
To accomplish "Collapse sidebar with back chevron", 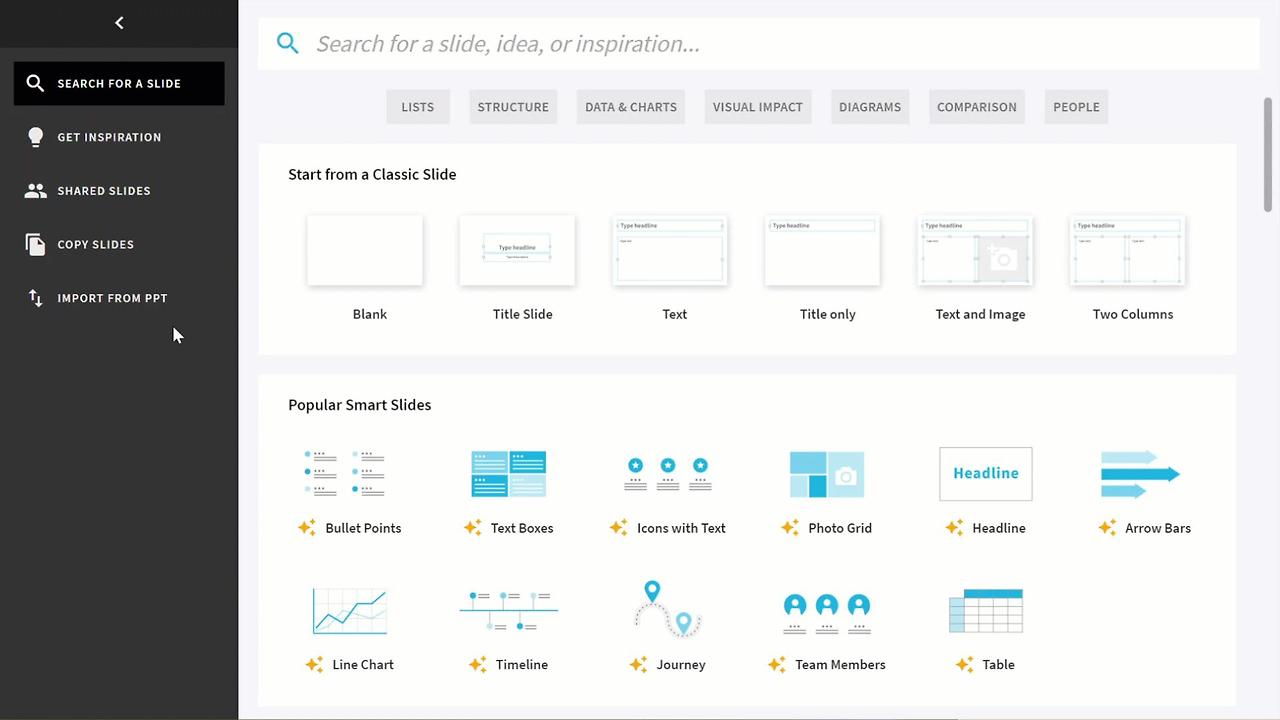I will tap(119, 23).
